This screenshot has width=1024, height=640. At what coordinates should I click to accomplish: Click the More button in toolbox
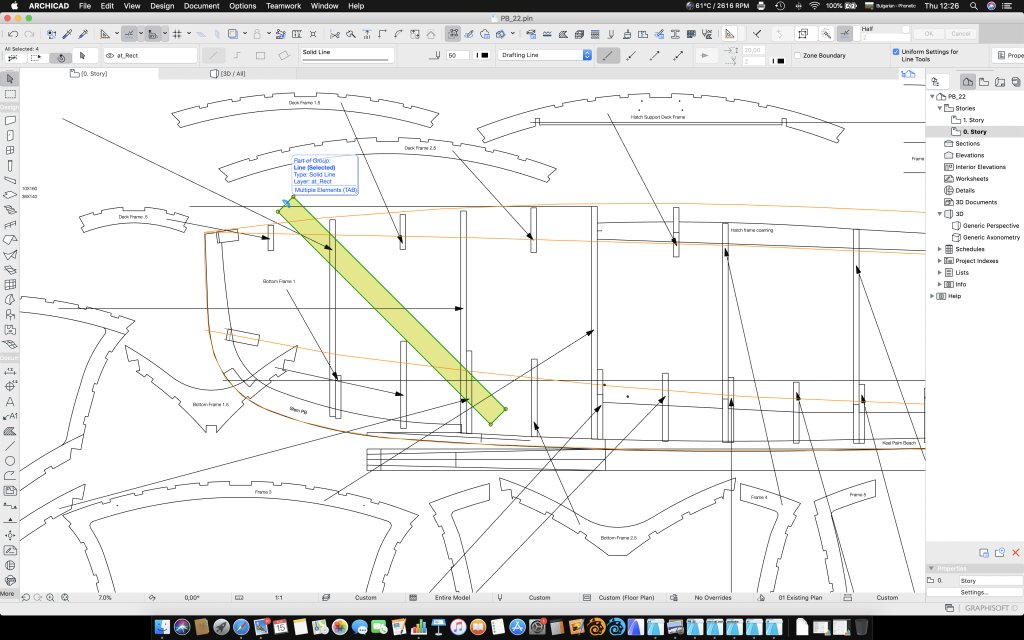[x=8, y=593]
